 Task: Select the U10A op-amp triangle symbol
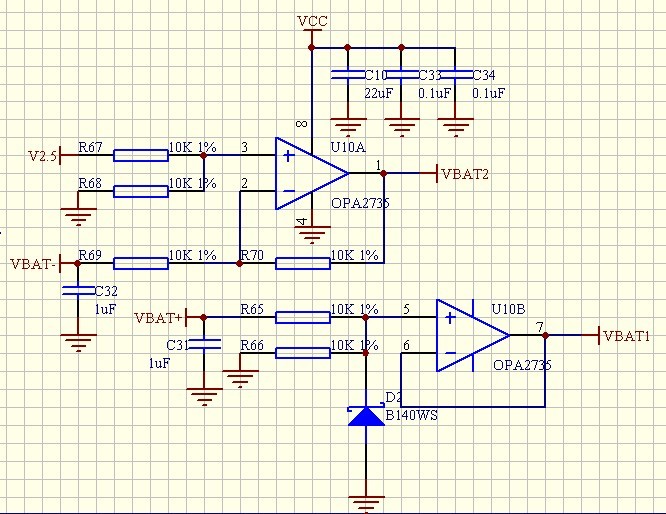[312, 173]
